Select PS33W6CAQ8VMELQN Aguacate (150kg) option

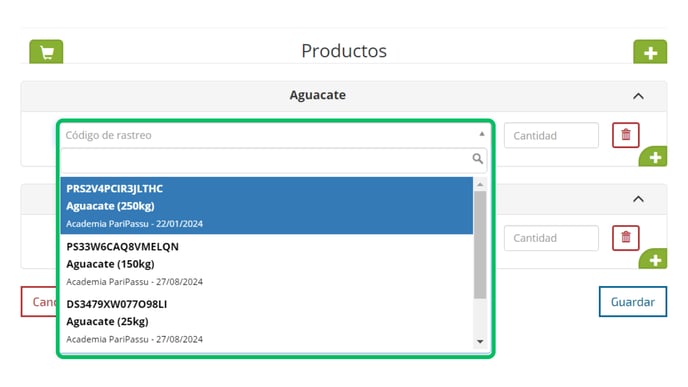click(x=267, y=263)
